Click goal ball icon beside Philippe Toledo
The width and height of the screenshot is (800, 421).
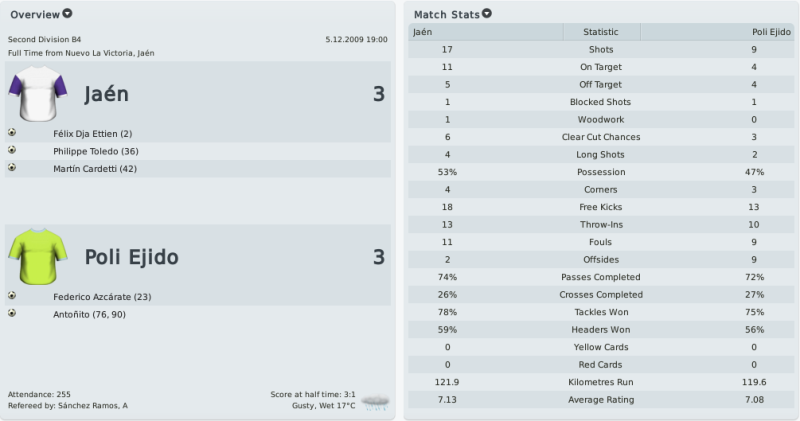pos(12,150)
